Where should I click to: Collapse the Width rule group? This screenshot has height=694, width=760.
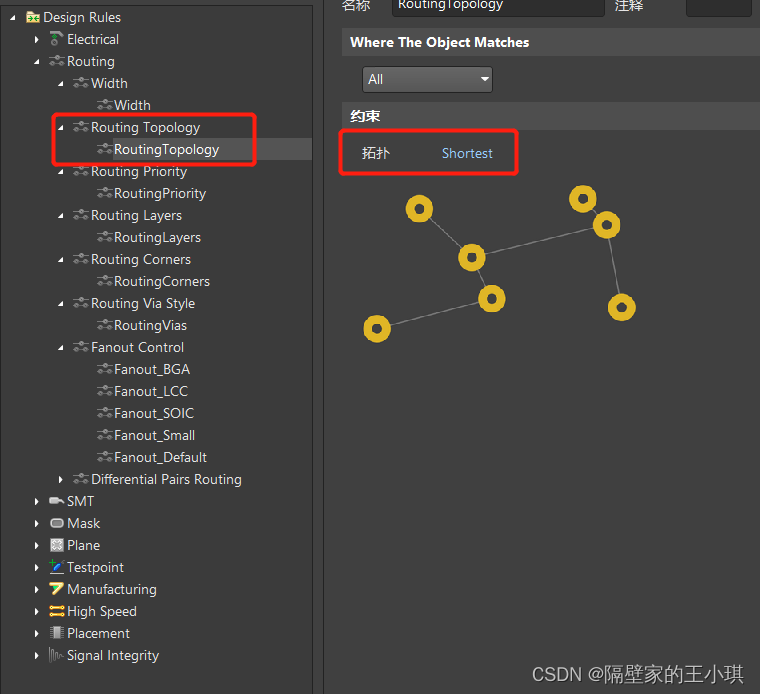coord(61,84)
